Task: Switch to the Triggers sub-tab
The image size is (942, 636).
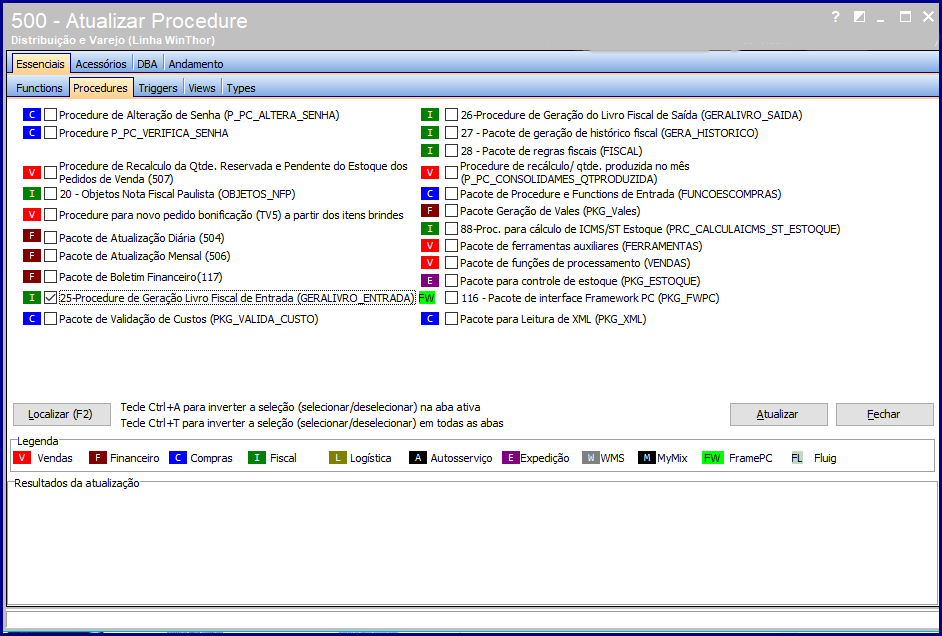Action: pyautogui.click(x=158, y=88)
